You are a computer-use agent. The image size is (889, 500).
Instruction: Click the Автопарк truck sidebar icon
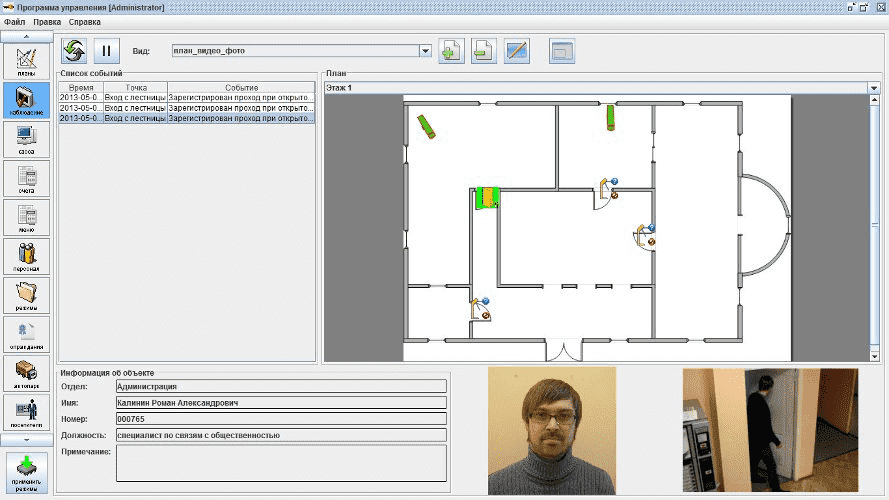[x=27, y=374]
